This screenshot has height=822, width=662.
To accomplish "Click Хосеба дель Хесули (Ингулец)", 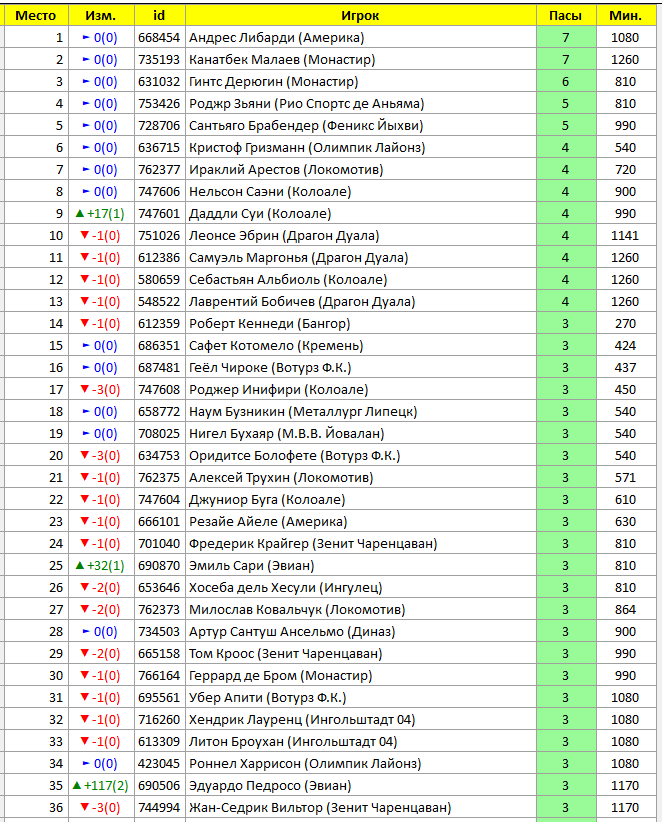I will click(x=361, y=588).
